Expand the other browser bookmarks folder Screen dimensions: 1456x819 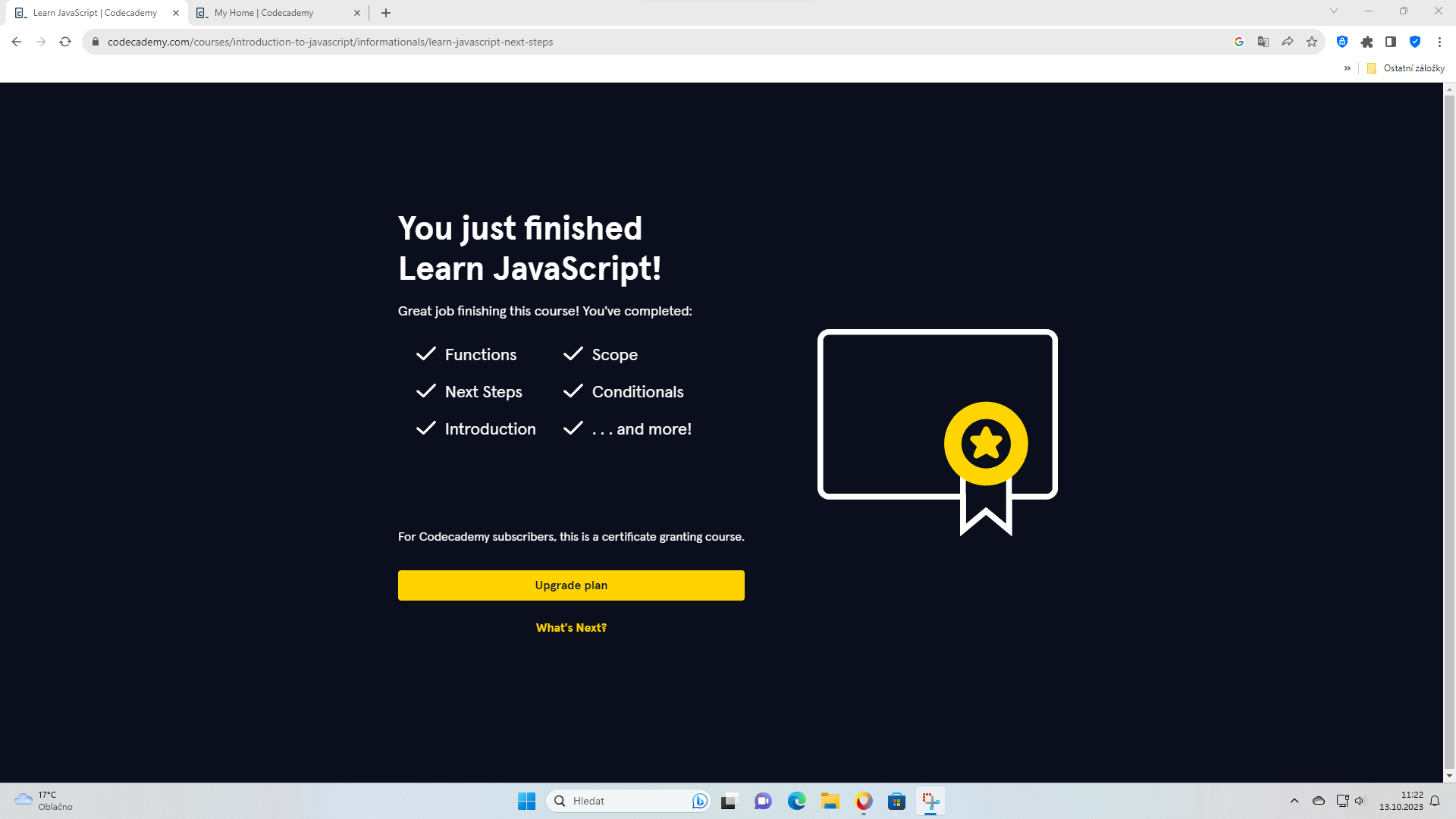click(x=1407, y=67)
